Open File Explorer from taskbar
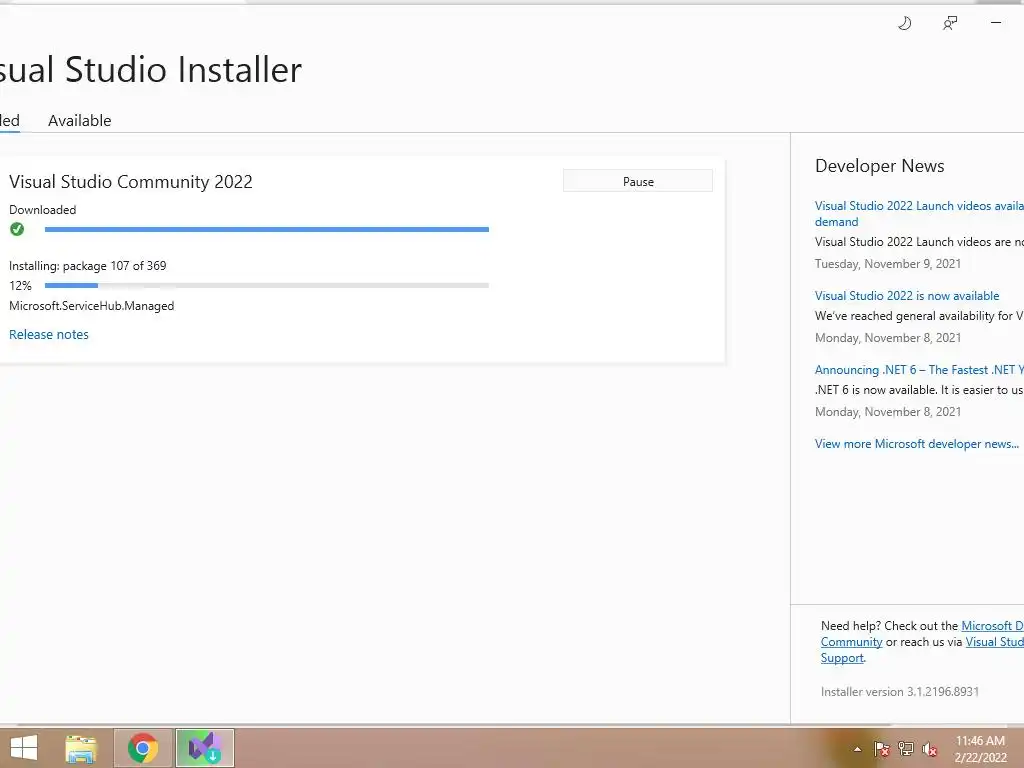The height and width of the screenshot is (768, 1024). [81, 748]
